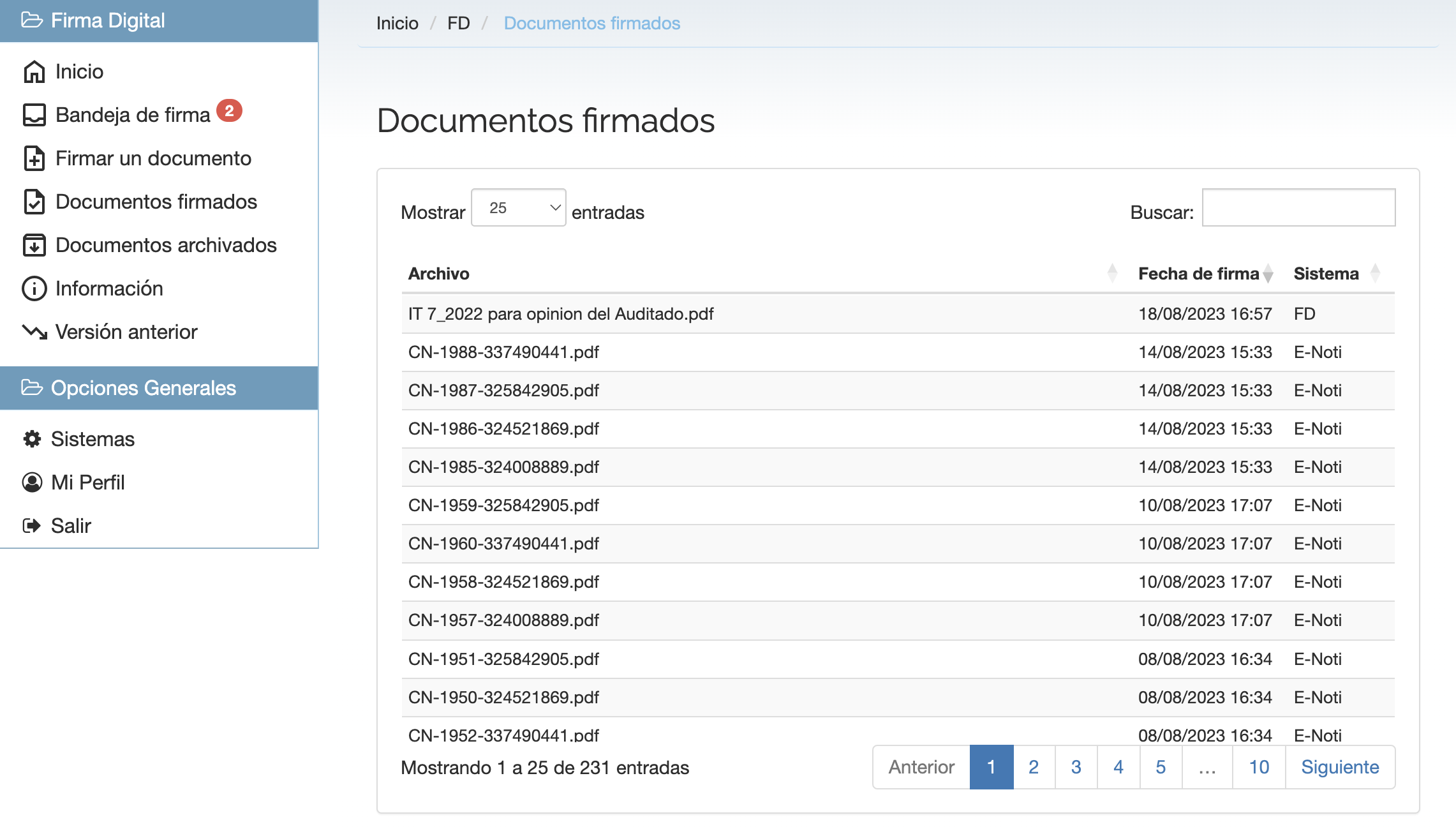Open the Mi Perfil profile icon

pos(33,482)
